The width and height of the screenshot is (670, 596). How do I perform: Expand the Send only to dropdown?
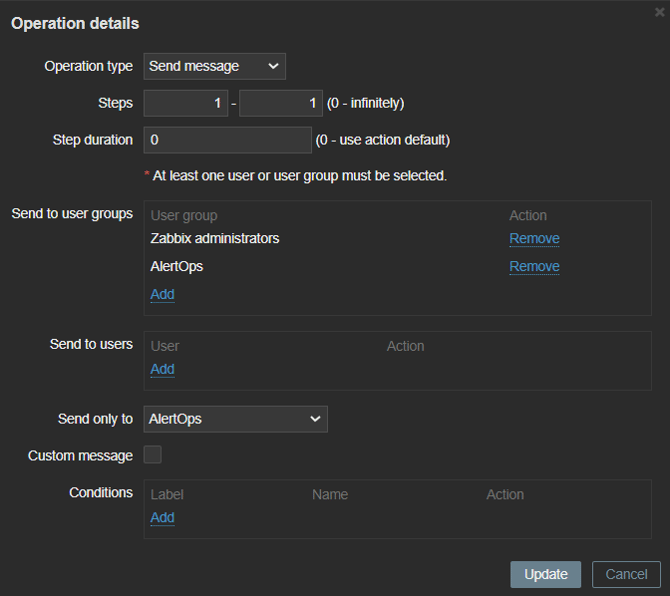click(x=236, y=419)
